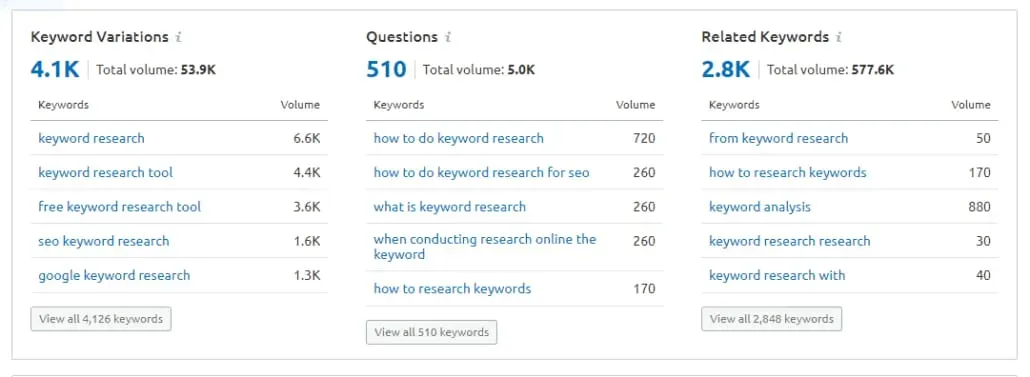Open 'what is keyword research' question link

pos(450,207)
